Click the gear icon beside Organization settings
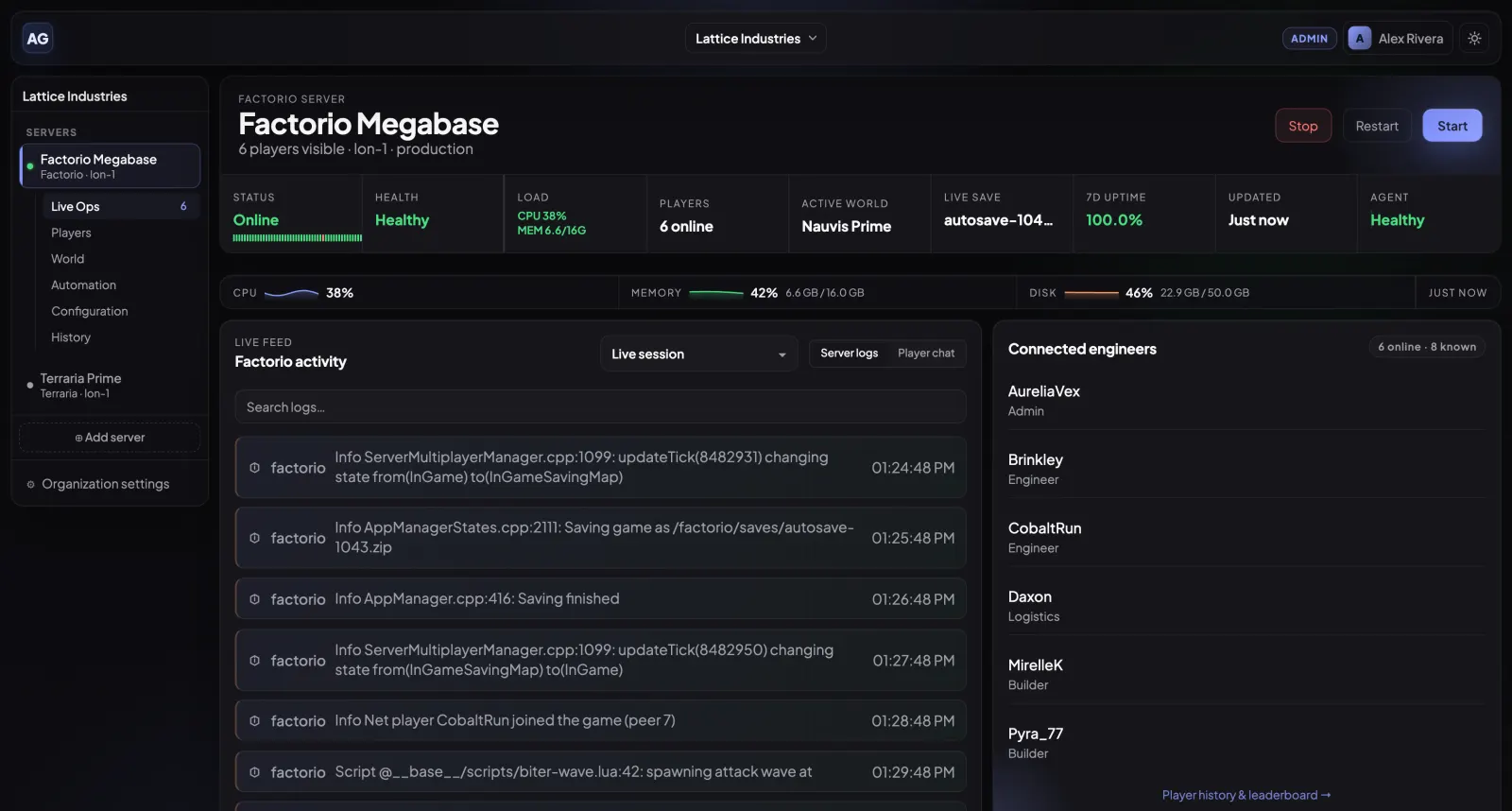 click(31, 484)
